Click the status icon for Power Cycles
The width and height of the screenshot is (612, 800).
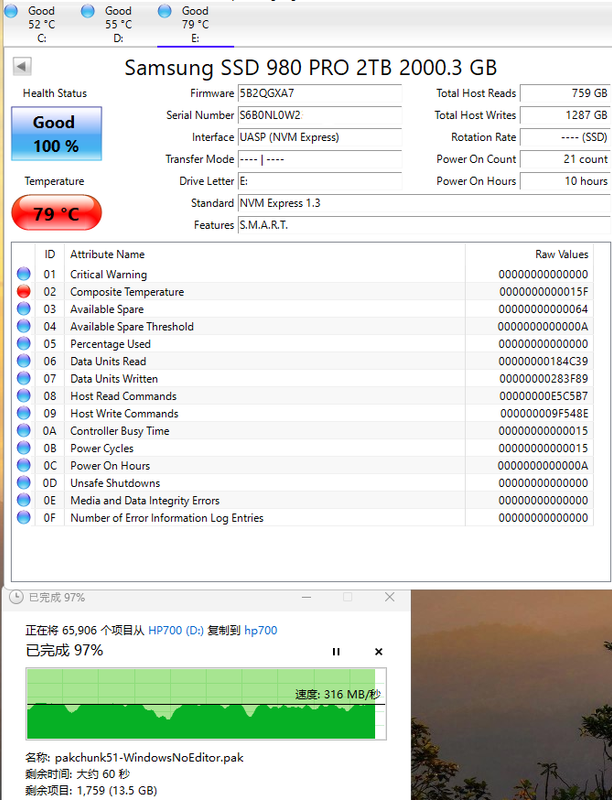tap(23, 448)
